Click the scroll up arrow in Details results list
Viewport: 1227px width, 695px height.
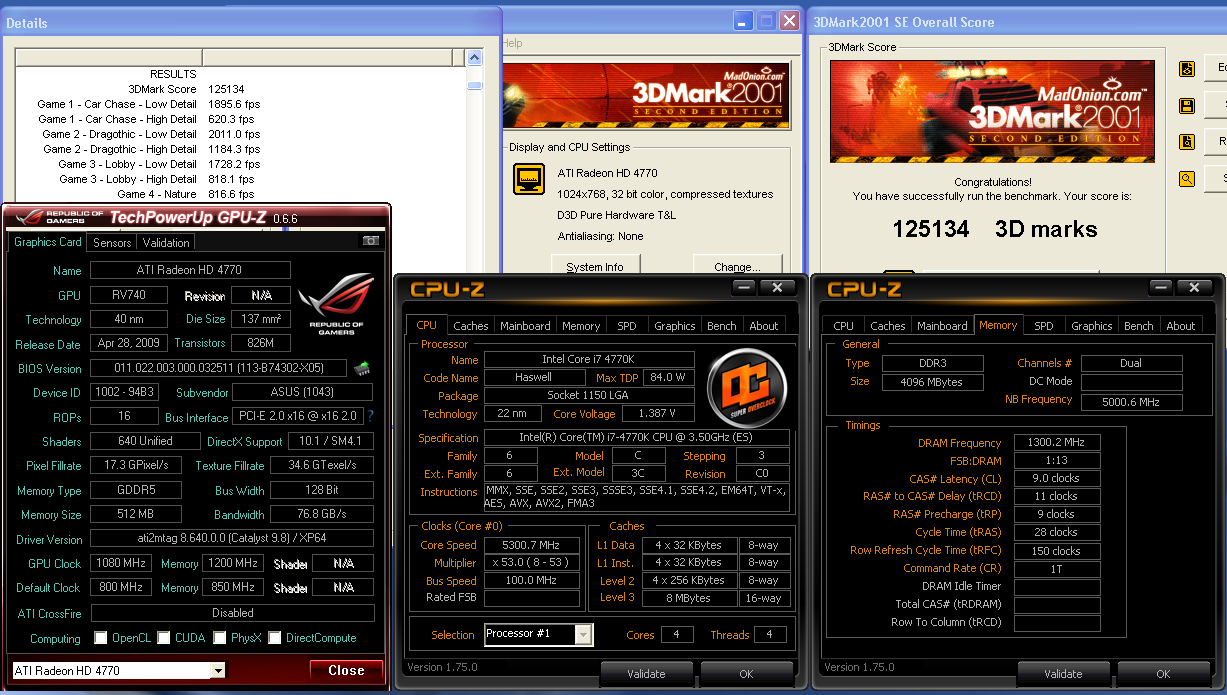476,58
